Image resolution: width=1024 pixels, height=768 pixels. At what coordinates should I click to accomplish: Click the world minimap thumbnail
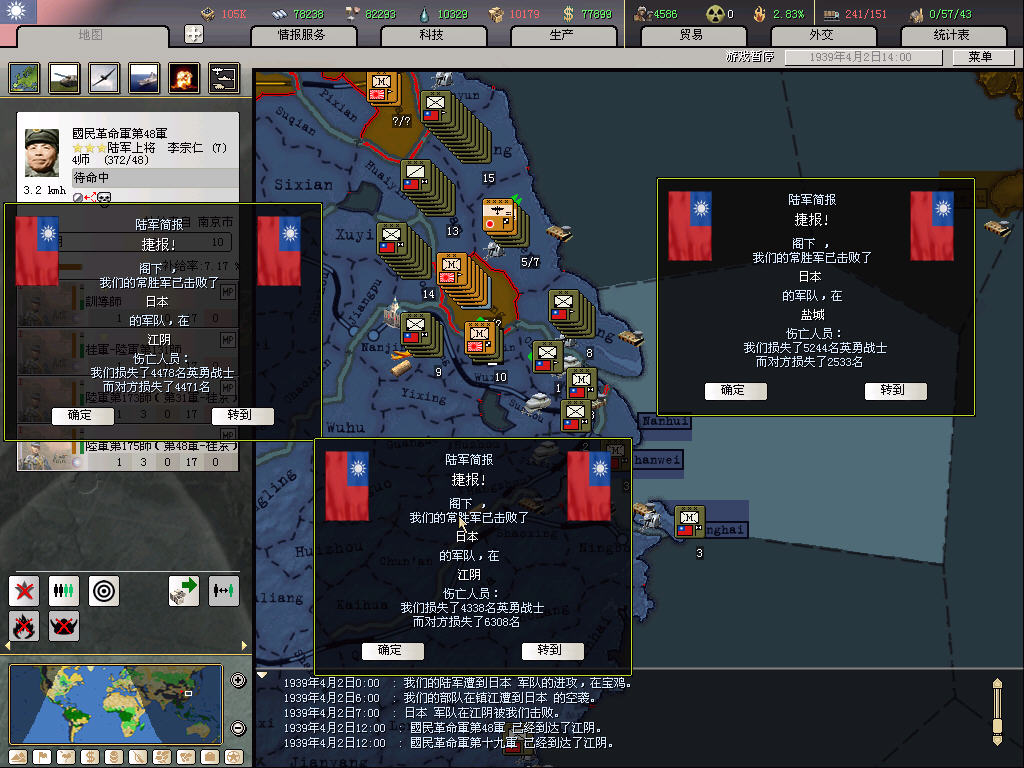(116, 704)
